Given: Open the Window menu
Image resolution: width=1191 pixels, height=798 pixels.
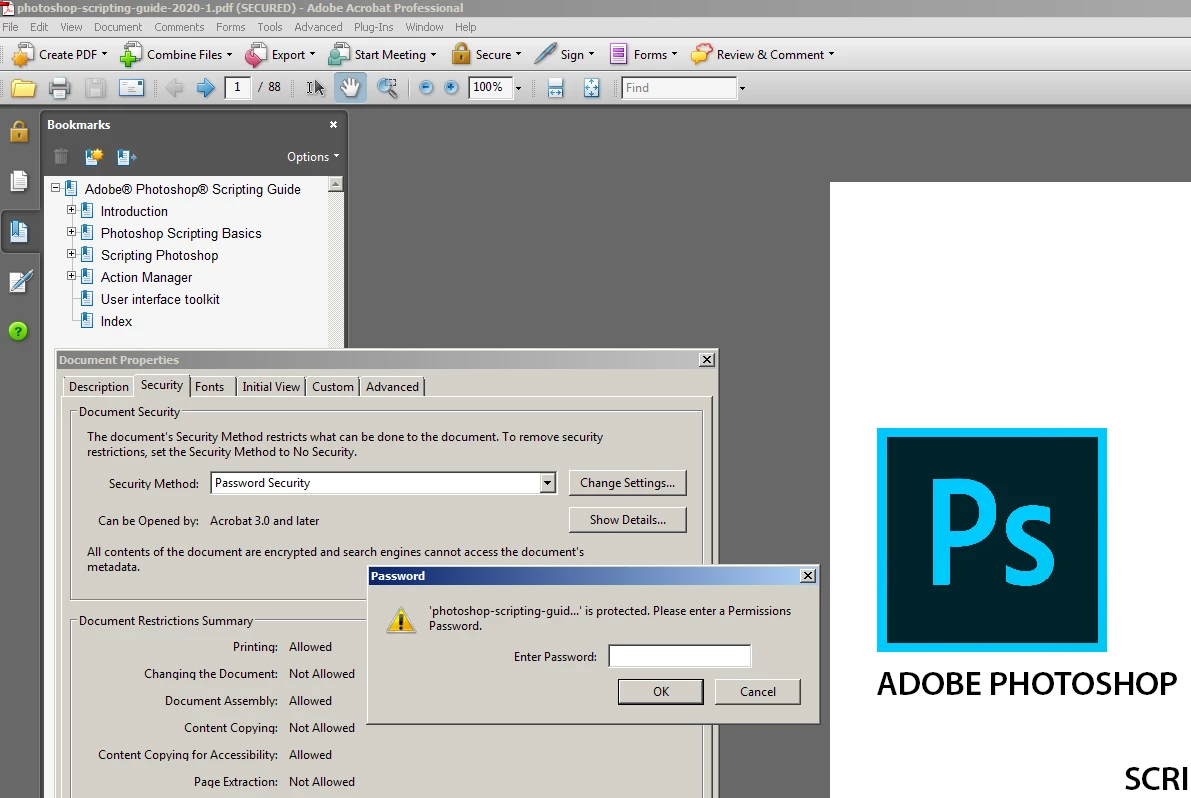Looking at the screenshot, I should pyautogui.click(x=424, y=27).
